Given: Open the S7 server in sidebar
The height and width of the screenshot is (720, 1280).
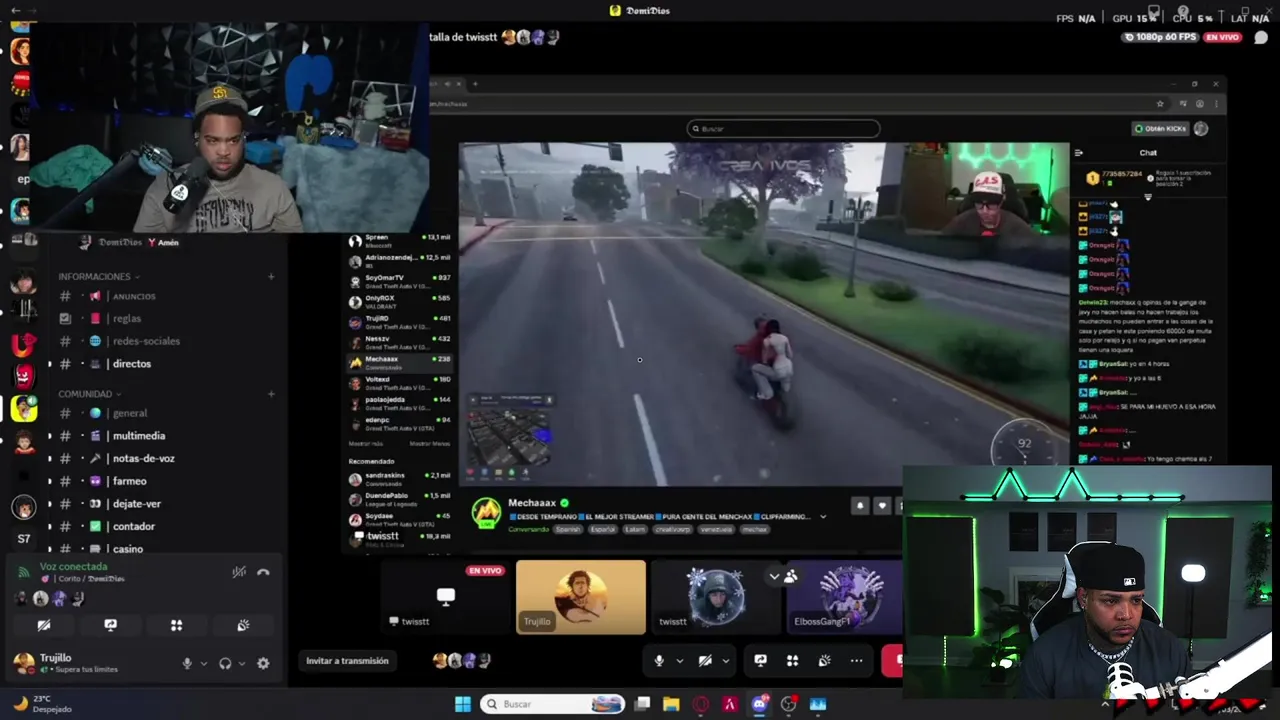Looking at the screenshot, I should [24, 538].
